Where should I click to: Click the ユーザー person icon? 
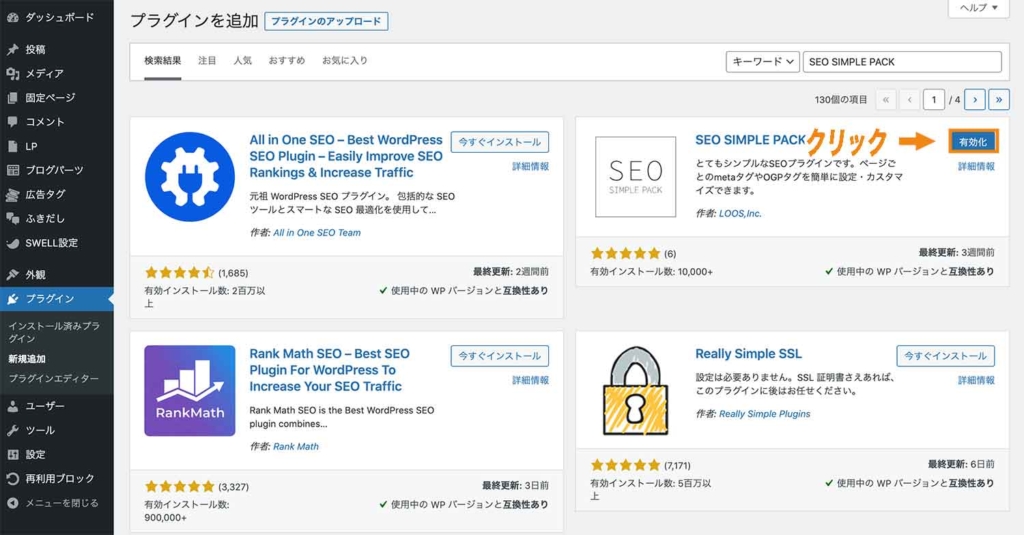tap(12, 406)
